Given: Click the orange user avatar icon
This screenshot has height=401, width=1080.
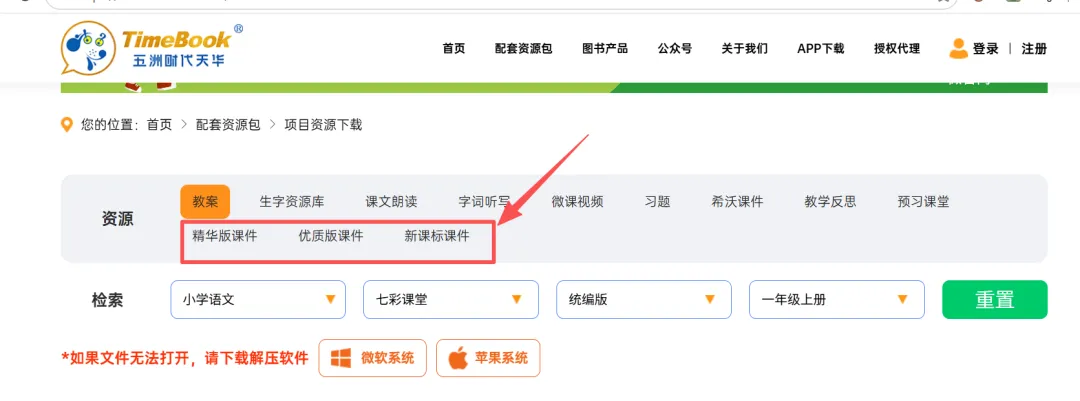Looking at the screenshot, I should pos(958,48).
